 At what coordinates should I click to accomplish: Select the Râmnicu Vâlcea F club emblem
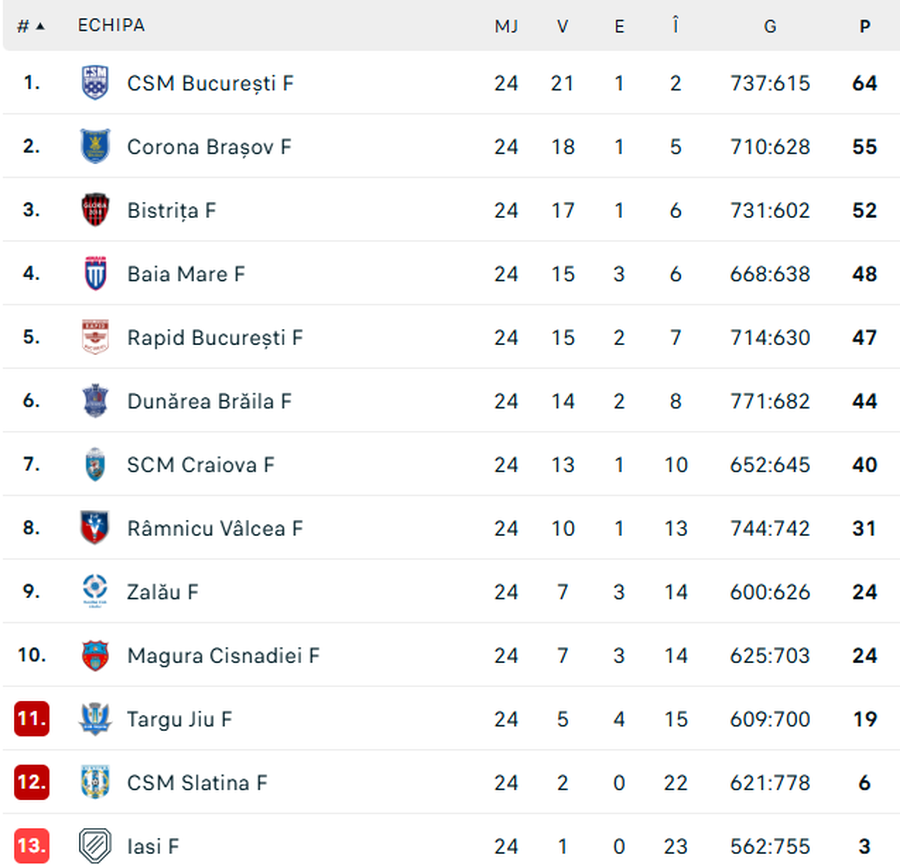(x=95, y=528)
